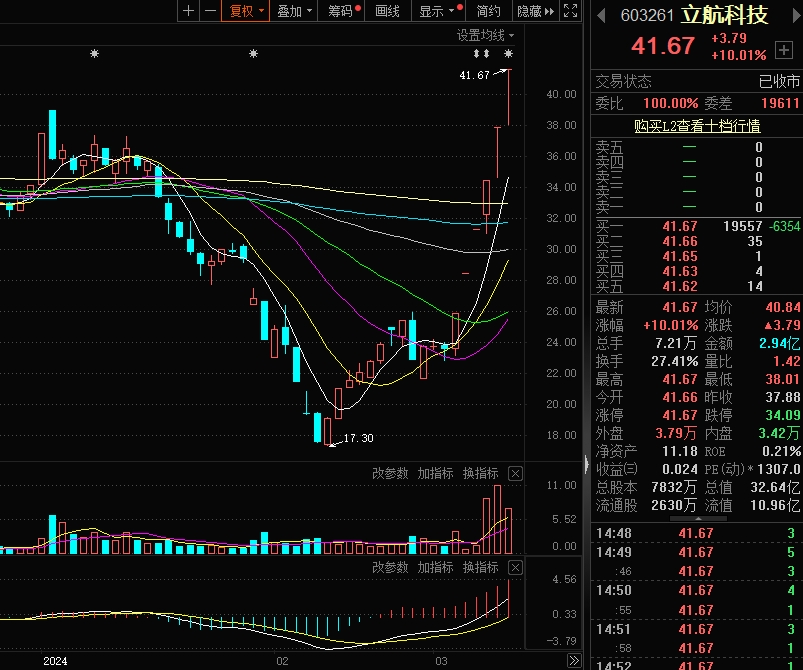Screen dimensions: 803x670
Task: Click the 委比 100.00% value
Action: (x=670, y=103)
